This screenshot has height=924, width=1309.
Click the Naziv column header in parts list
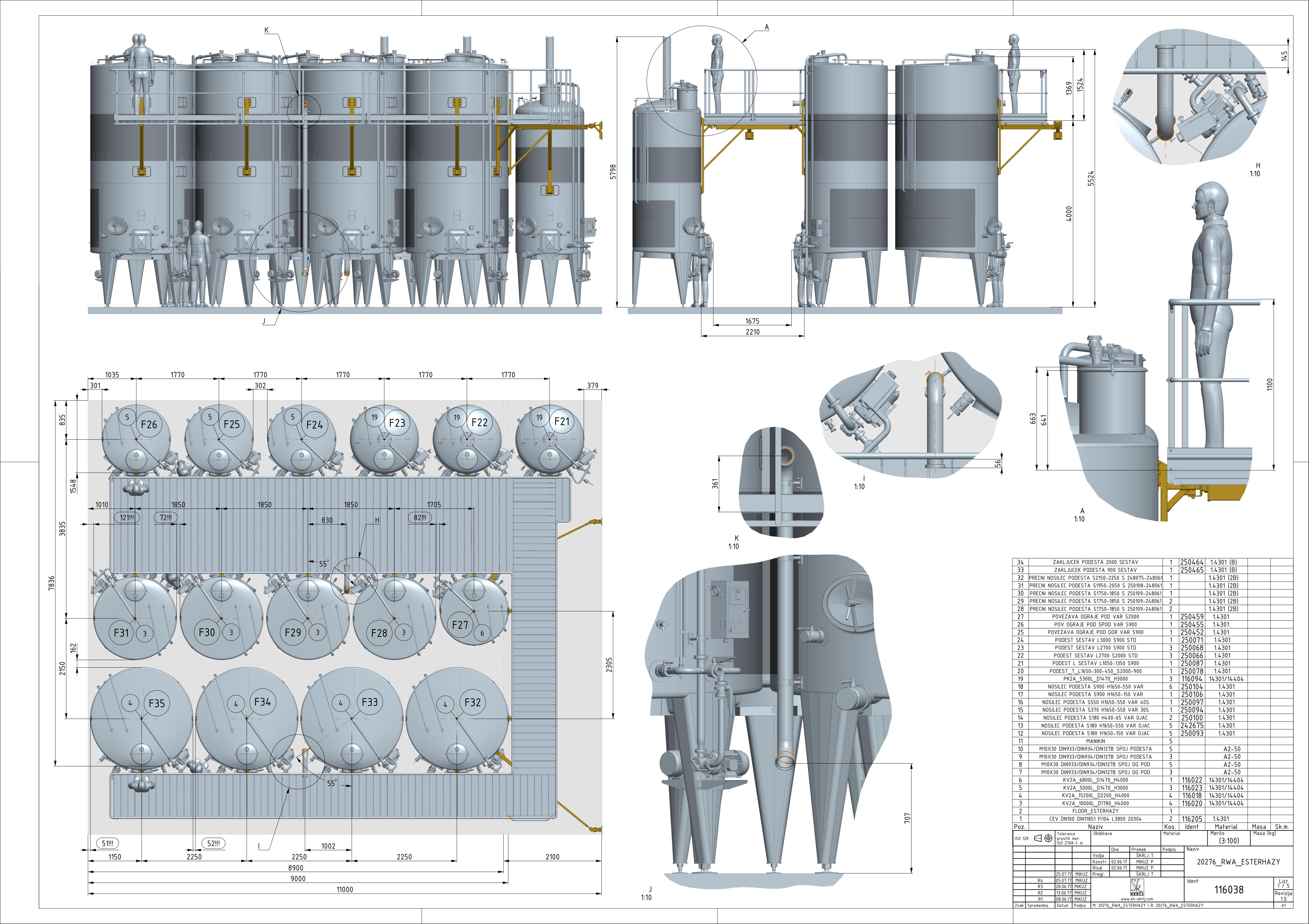[1095, 827]
